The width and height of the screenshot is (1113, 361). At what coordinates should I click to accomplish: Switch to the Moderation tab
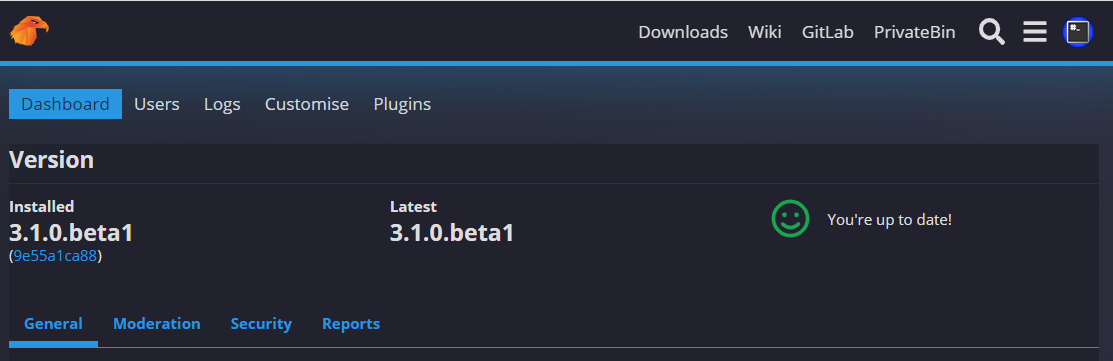coord(157,324)
